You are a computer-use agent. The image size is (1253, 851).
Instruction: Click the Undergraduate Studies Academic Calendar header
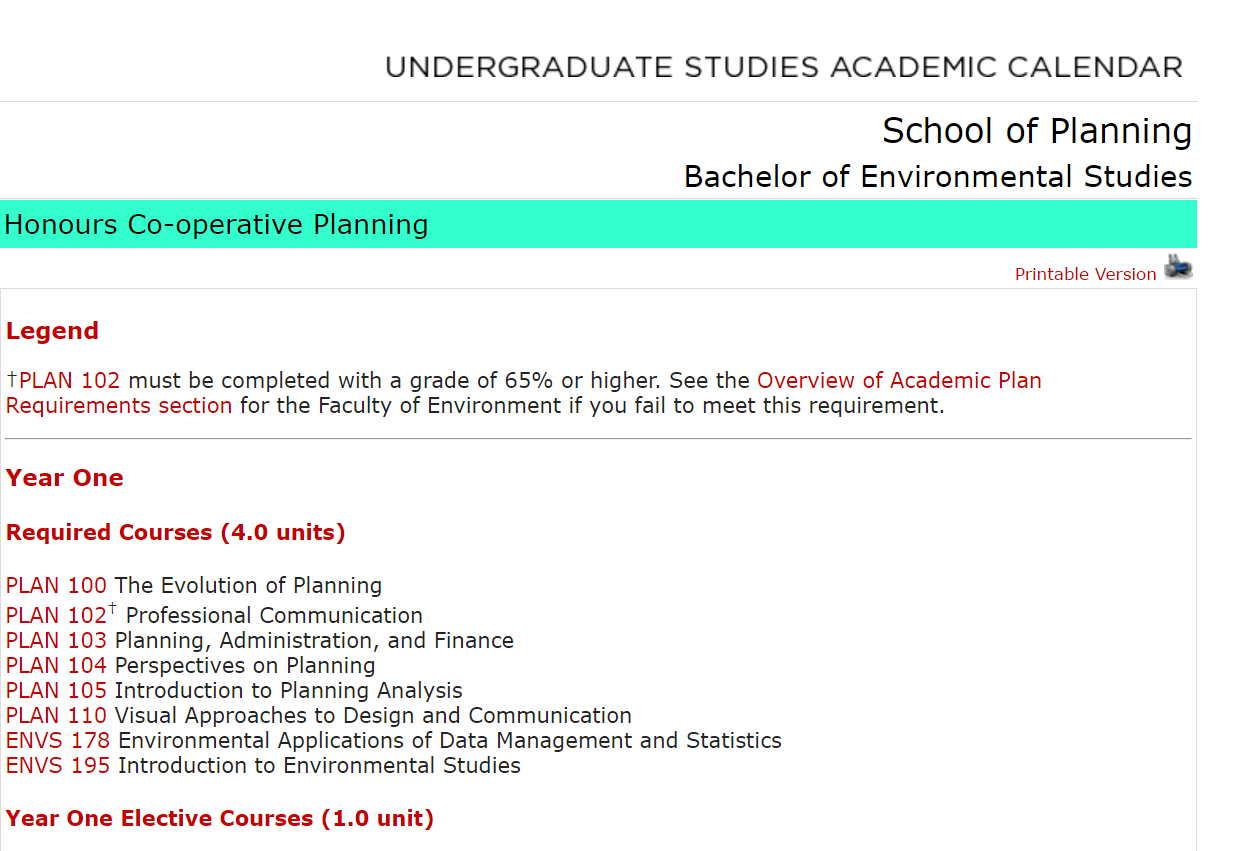(783, 68)
